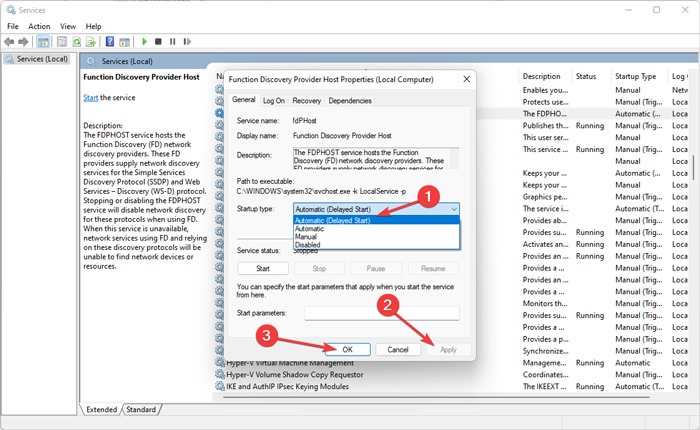
Task: Click the Refresh toolbar icon
Action: coord(76,42)
